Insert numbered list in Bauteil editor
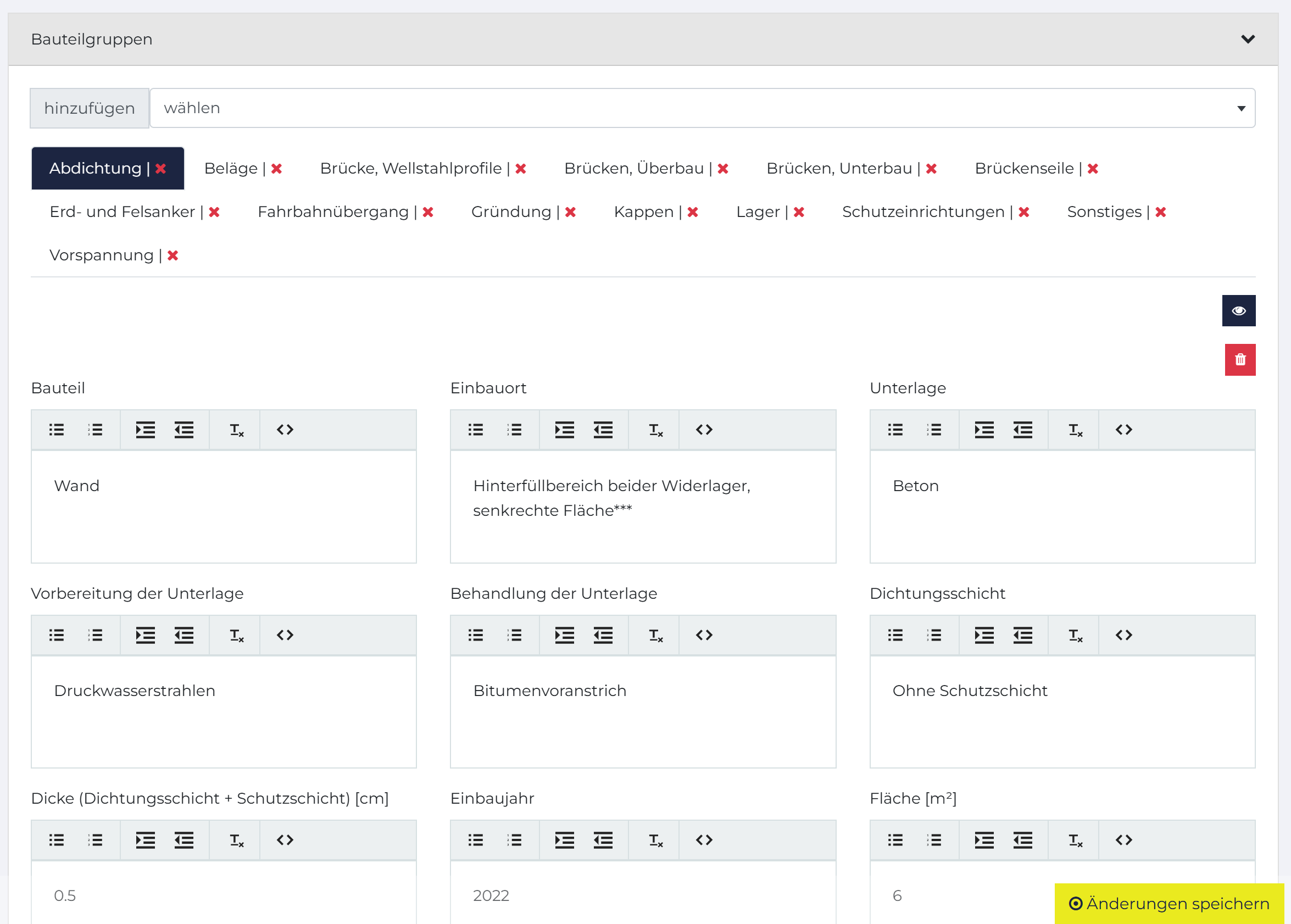 (x=95, y=430)
